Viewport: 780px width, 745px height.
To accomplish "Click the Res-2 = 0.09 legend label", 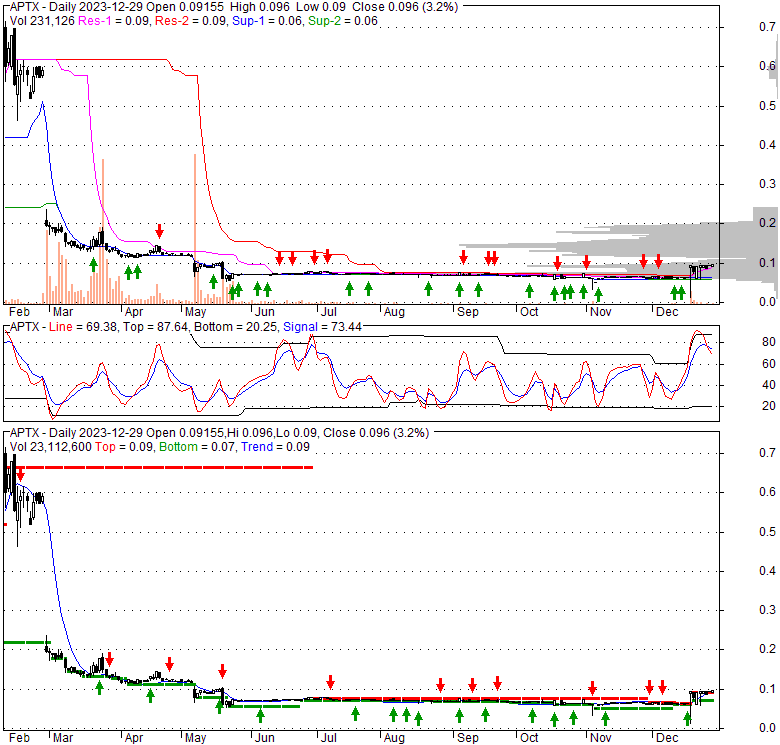I will pos(190,21).
